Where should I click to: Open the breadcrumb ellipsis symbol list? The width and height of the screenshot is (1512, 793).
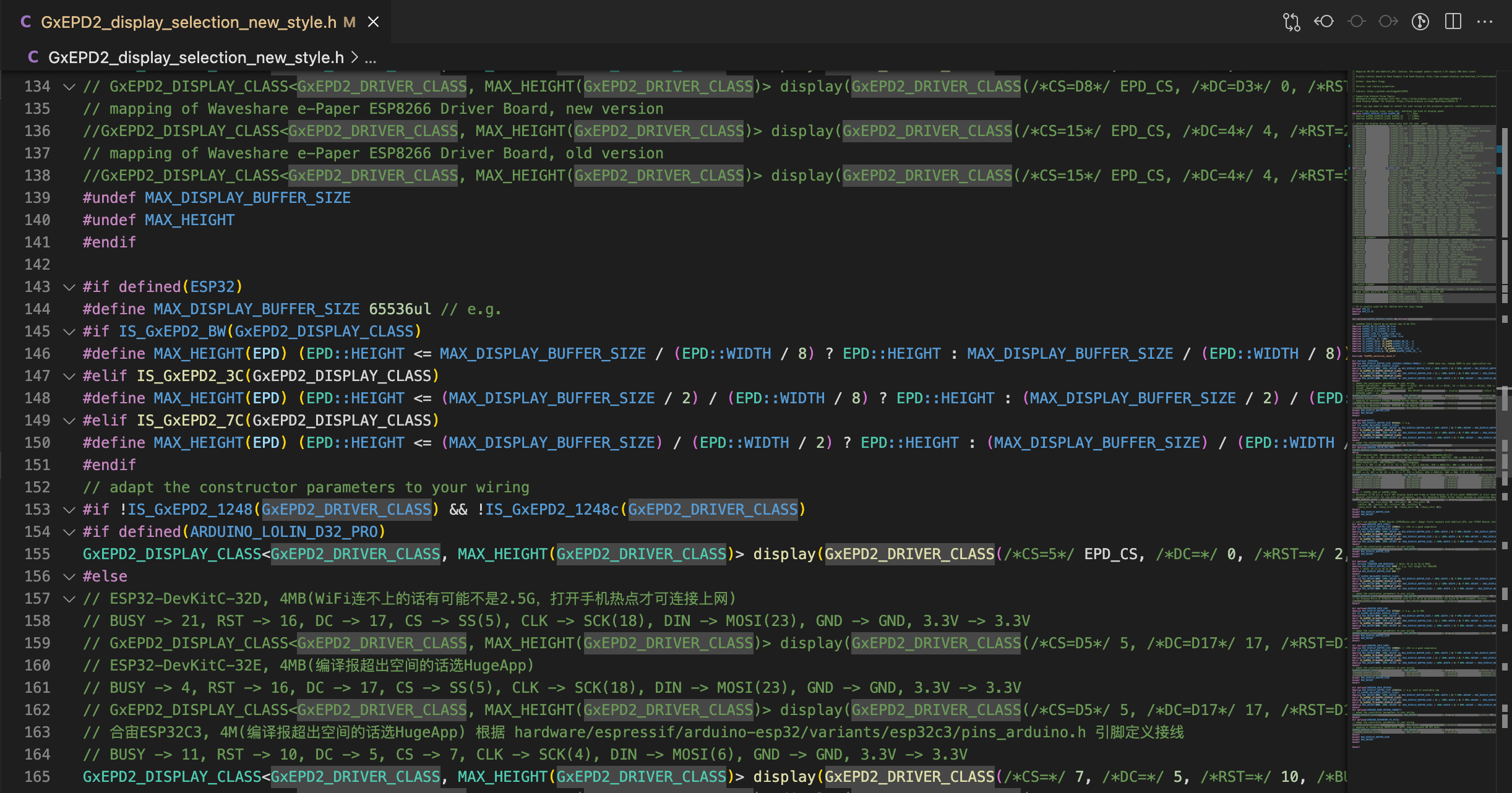click(x=371, y=58)
